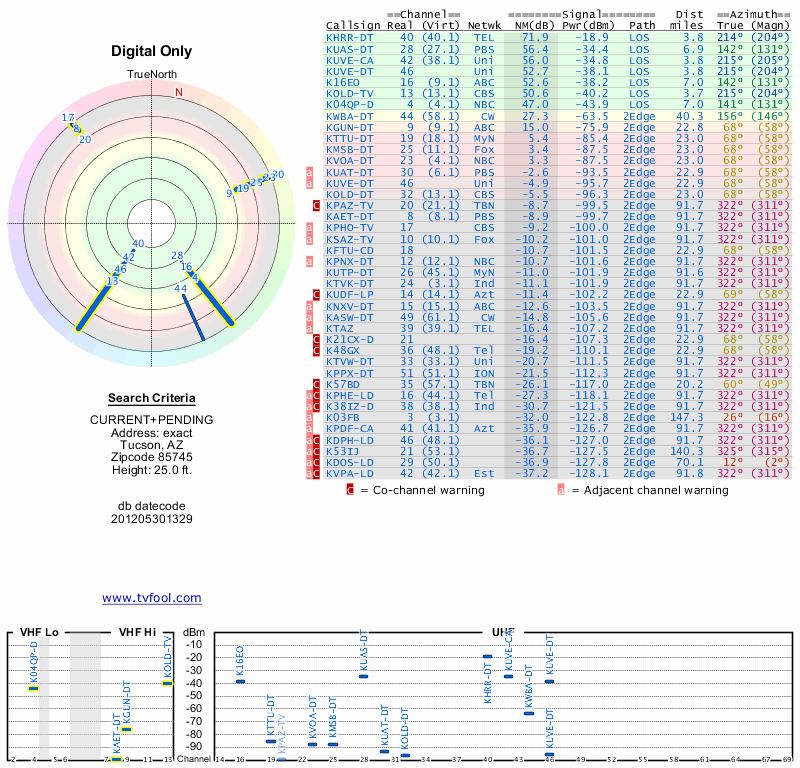Image resolution: width=800 pixels, height=768 pixels.
Task: Select the KWBA-DT callsign in the table
Action: (350, 116)
